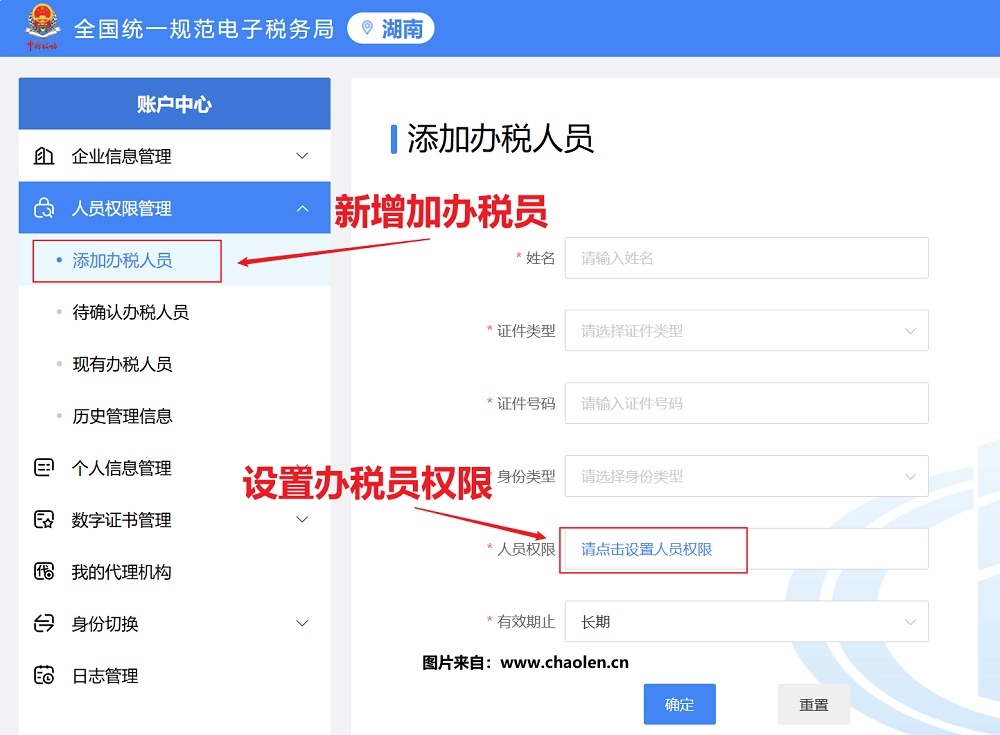Screen dimensions: 1000x735
Task: Click the 账户中心 panel header
Action: click(x=174, y=104)
